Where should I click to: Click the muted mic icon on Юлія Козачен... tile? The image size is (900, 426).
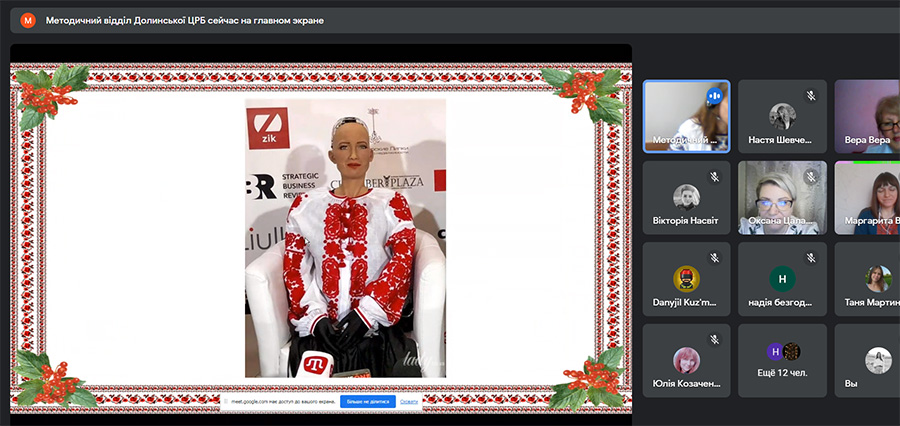coord(715,340)
